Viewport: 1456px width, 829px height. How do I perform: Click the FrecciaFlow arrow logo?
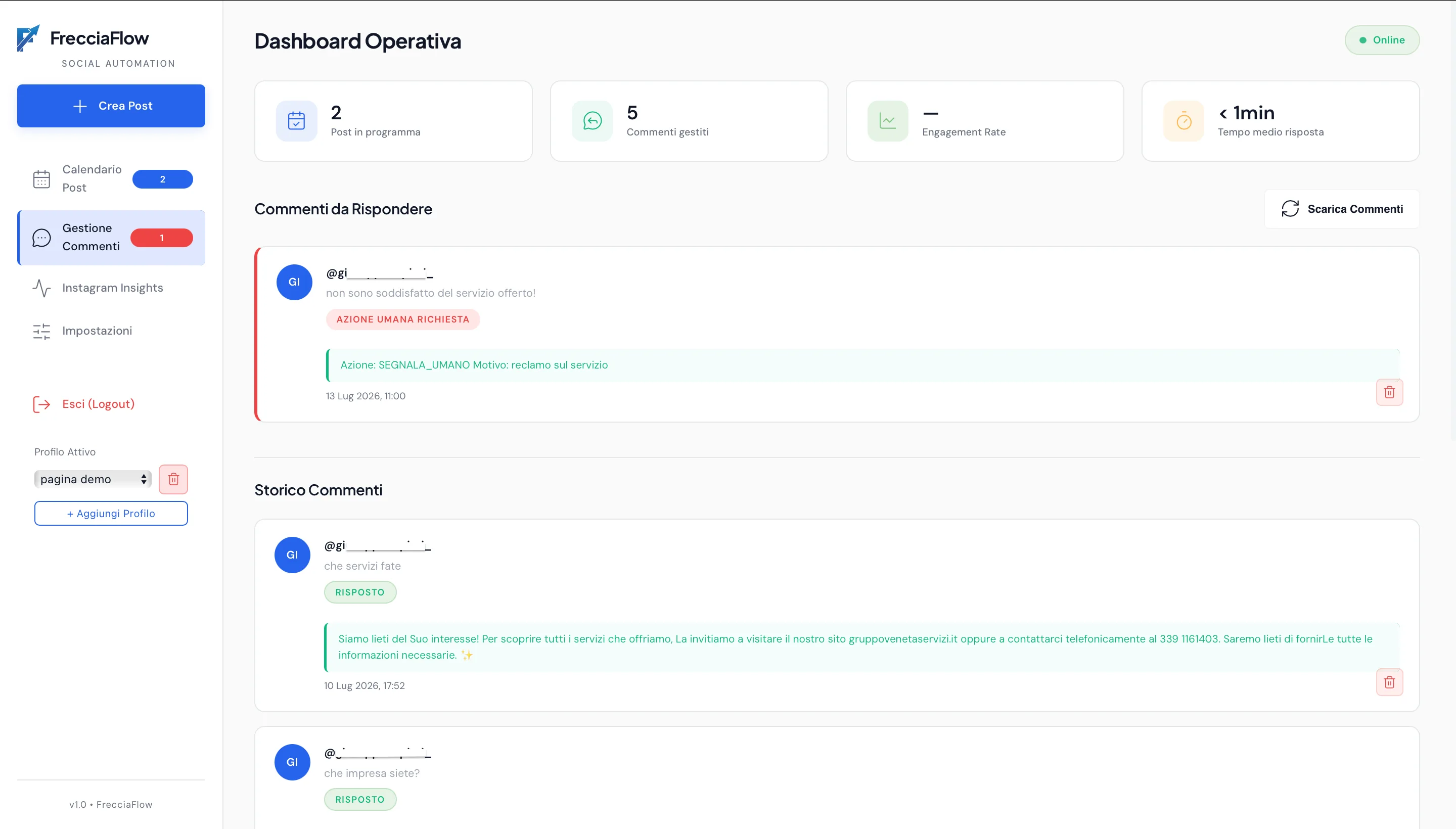[x=28, y=38]
